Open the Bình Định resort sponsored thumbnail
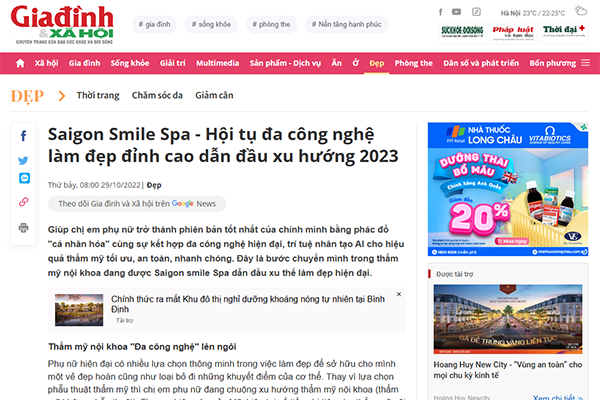 click(x=79, y=310)
